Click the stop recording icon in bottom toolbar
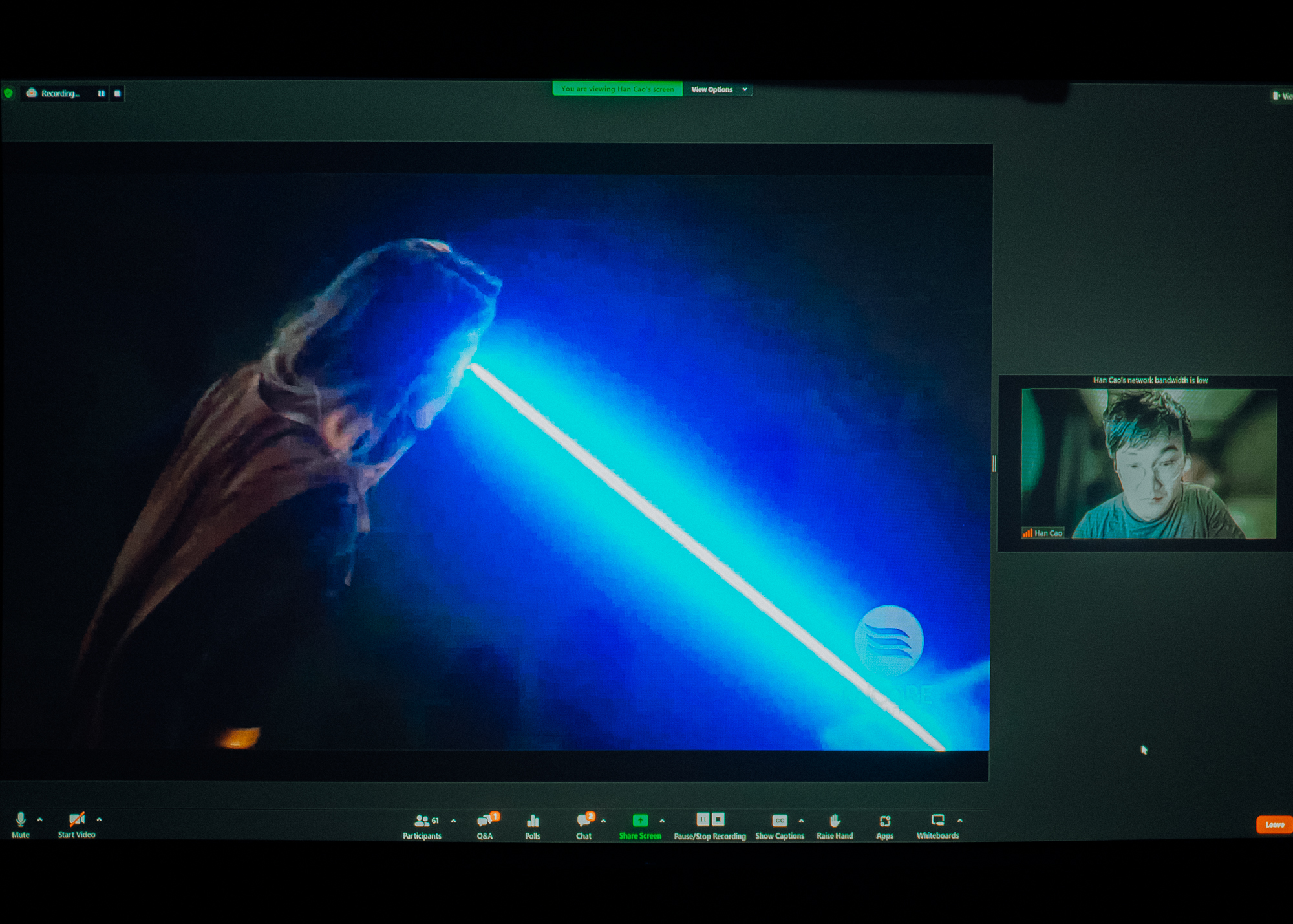Image resolution: width=1293 pixels, height=924 pixels. [718, 819]
